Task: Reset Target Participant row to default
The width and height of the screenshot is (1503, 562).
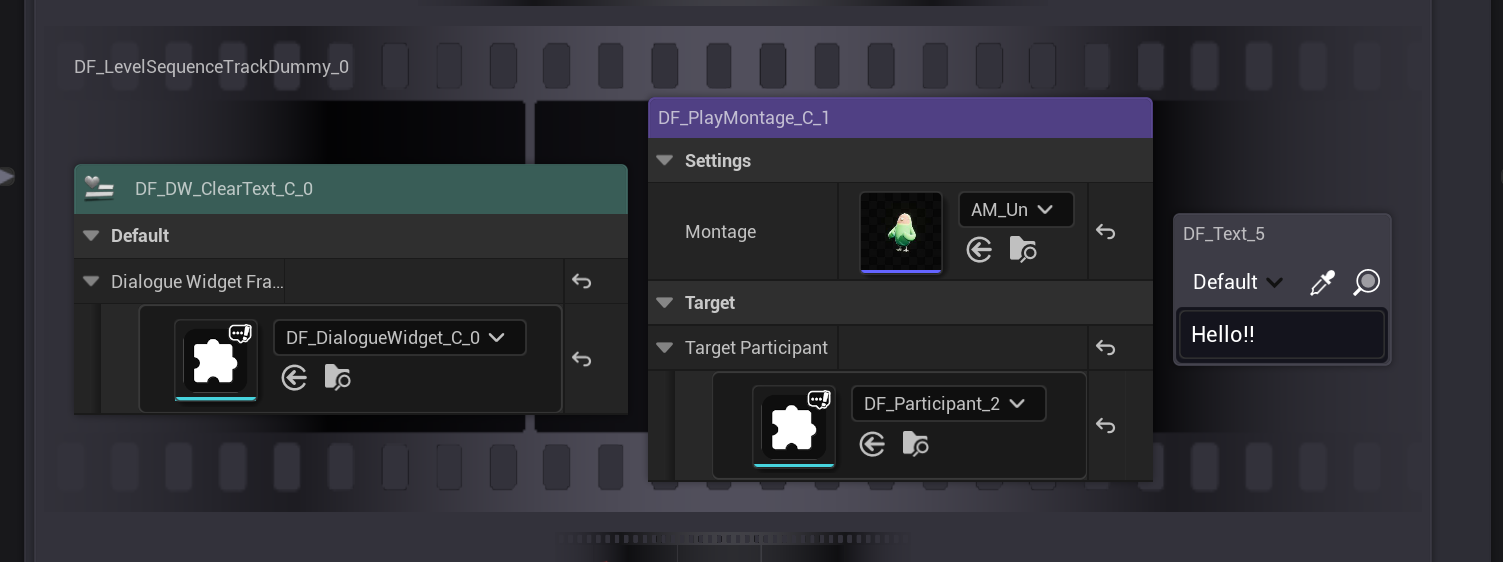Action: (1105, 348)
